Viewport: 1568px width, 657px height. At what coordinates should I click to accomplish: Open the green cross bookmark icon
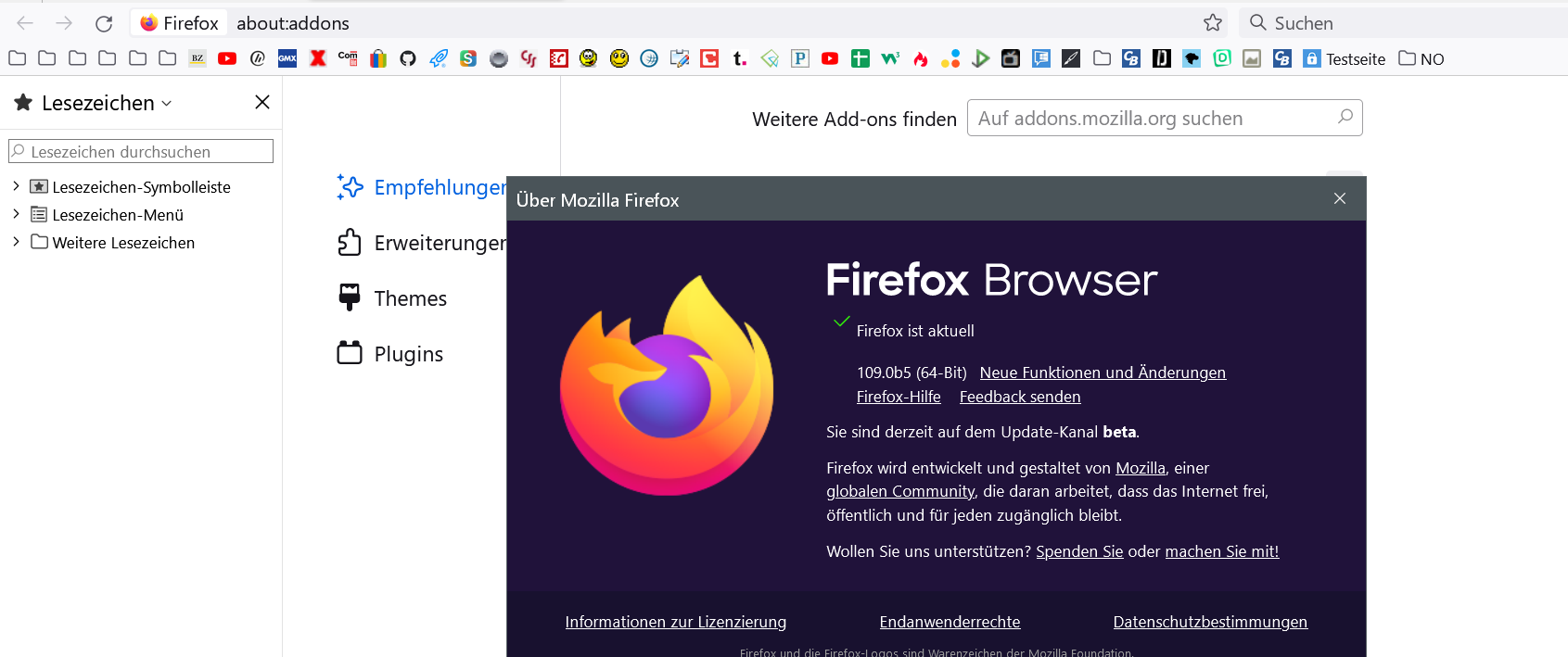[x=860, y=58]
